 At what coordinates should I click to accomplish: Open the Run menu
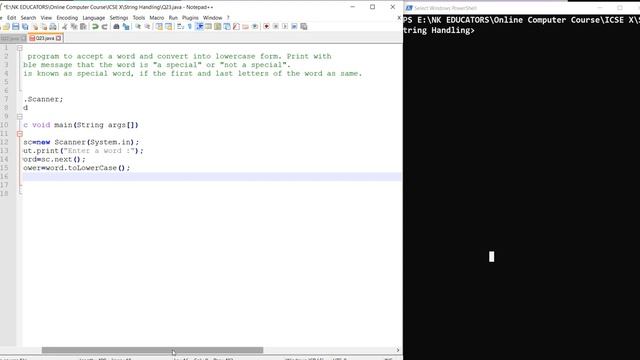tap(173, 18)
